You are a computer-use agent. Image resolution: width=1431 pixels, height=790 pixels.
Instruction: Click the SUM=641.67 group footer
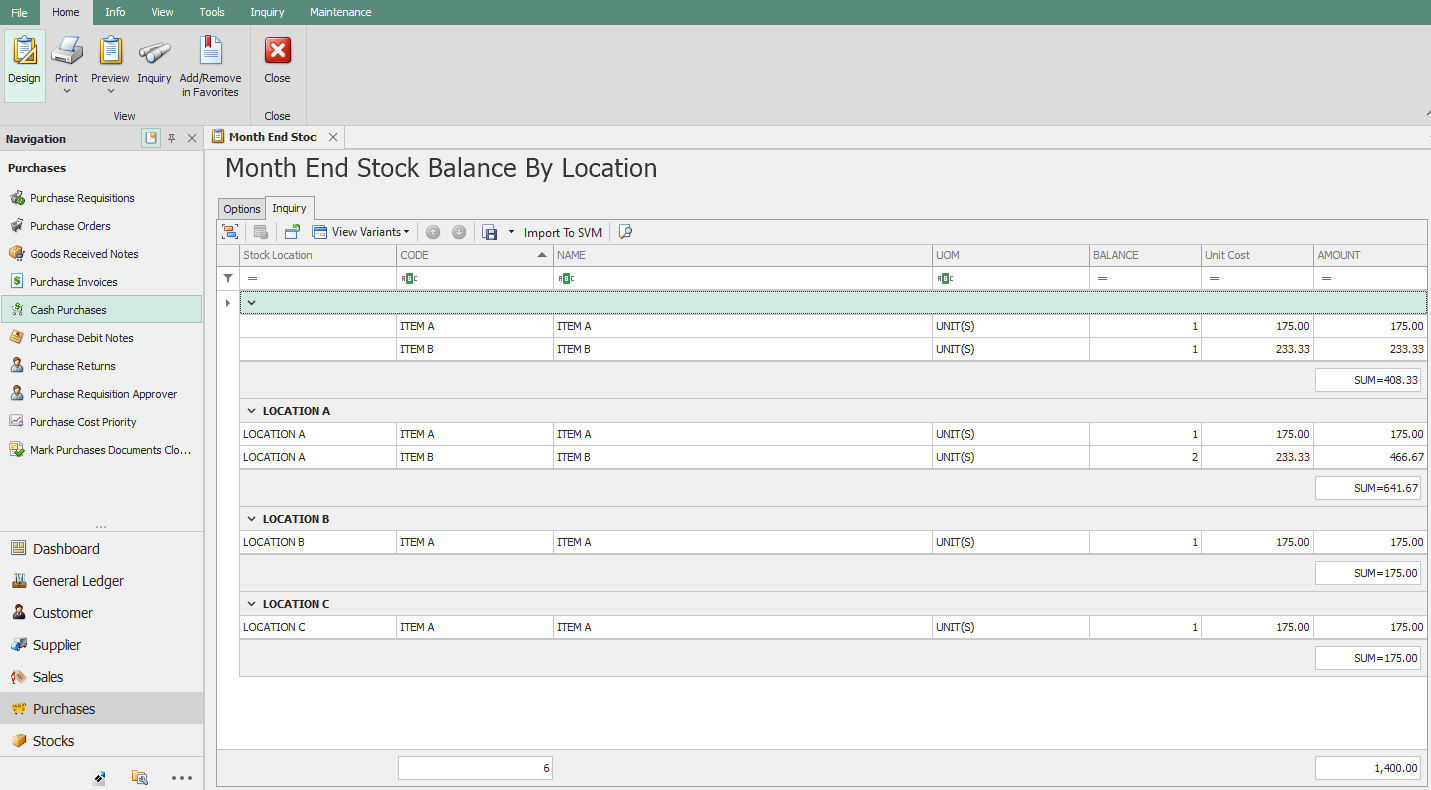click(1368, 488)
